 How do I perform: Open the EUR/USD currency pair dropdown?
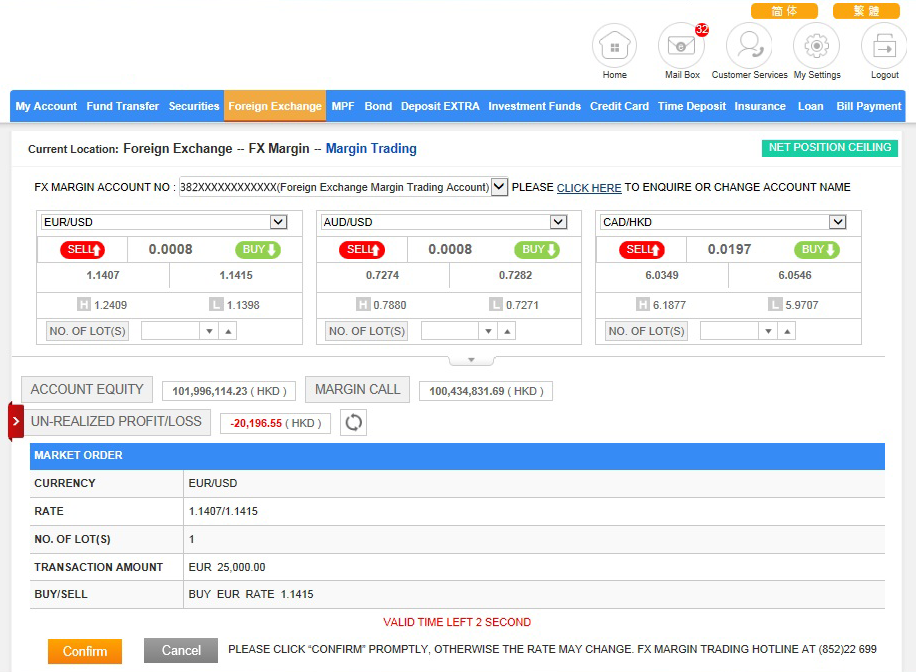point(279,222)
